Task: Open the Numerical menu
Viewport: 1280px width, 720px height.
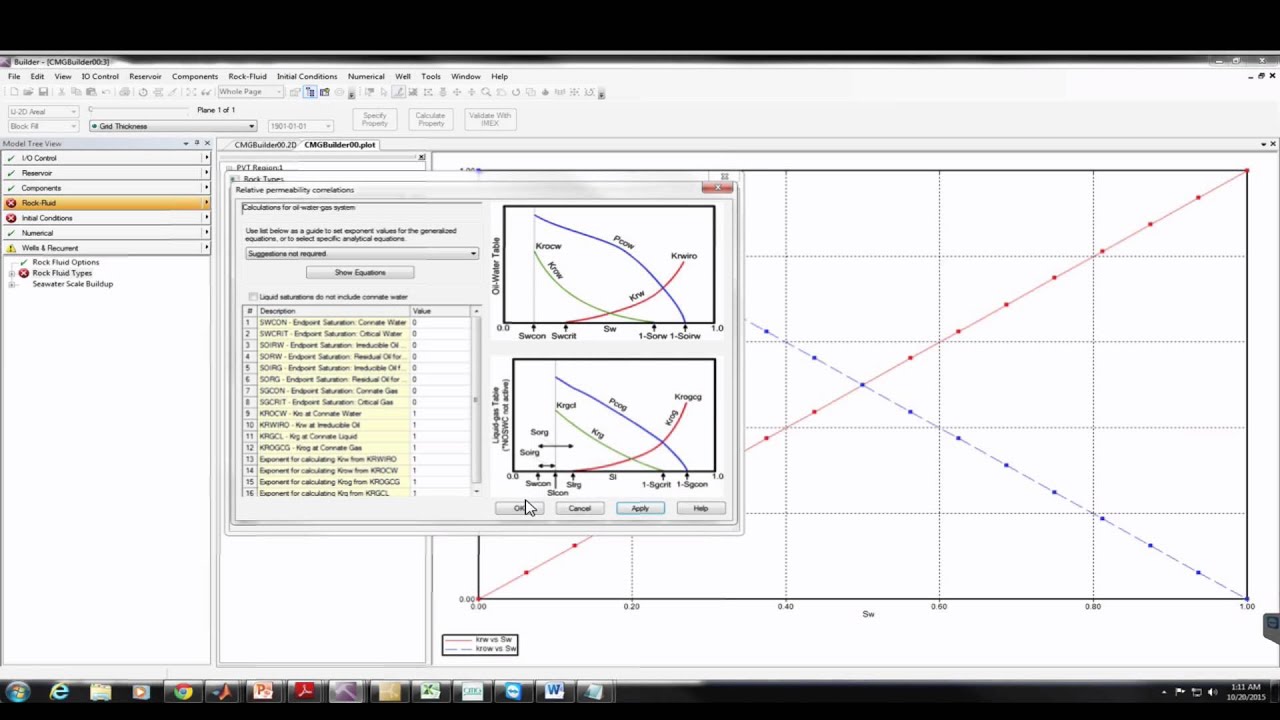Action: pyautogui.click(x=366, y=77)
